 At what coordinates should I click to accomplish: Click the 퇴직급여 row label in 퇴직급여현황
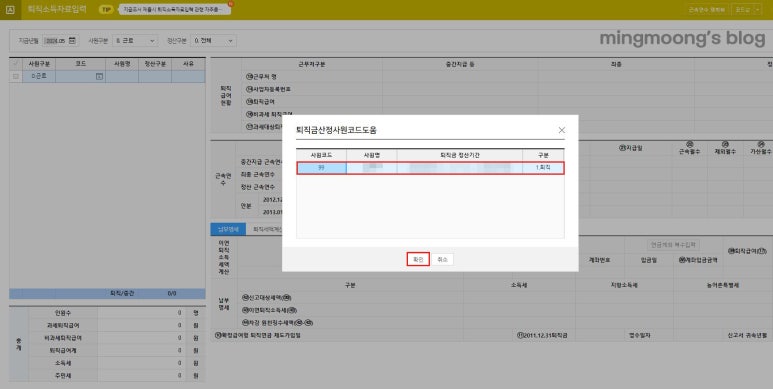click(x=260, y=102)
